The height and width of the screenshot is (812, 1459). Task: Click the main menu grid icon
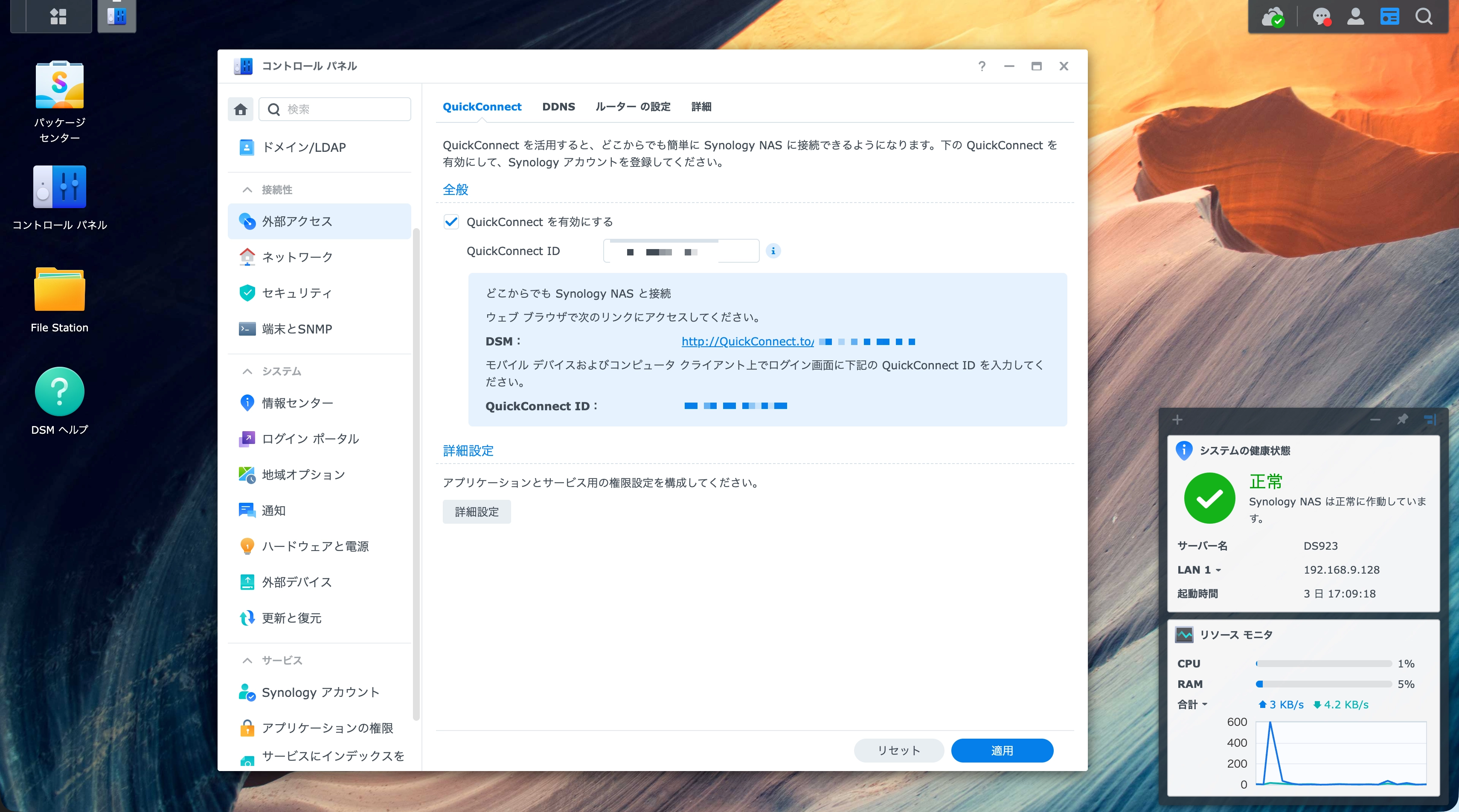(x=58, y=16)
